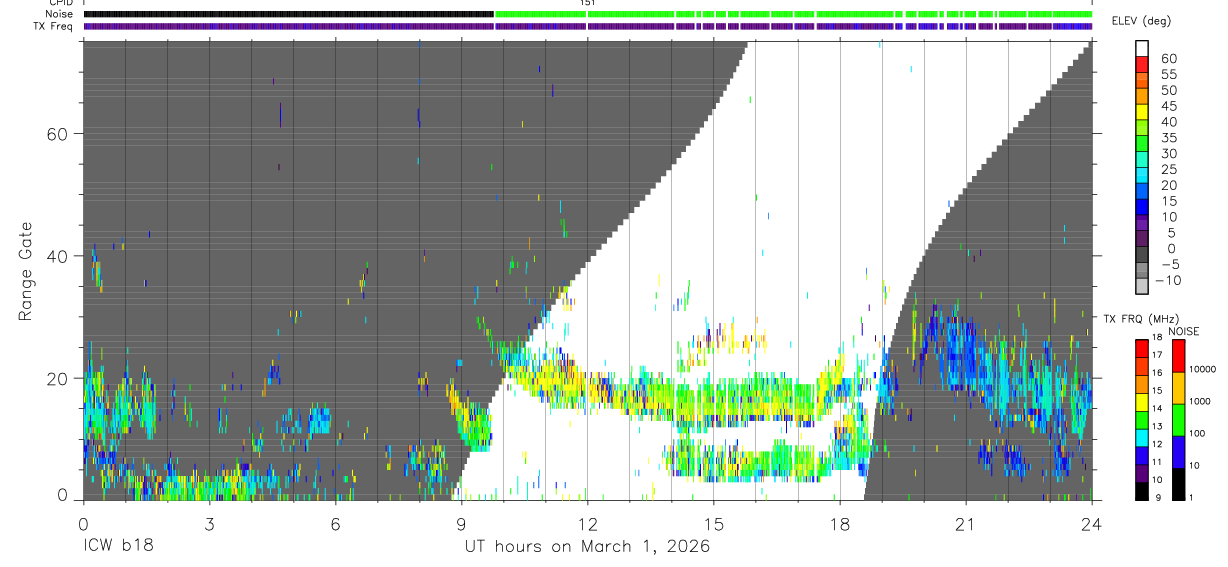Click the Range Gate axis tick 60
This screenshot has height=567, width=1228.
pyautogui.click(x=57, y=134)
